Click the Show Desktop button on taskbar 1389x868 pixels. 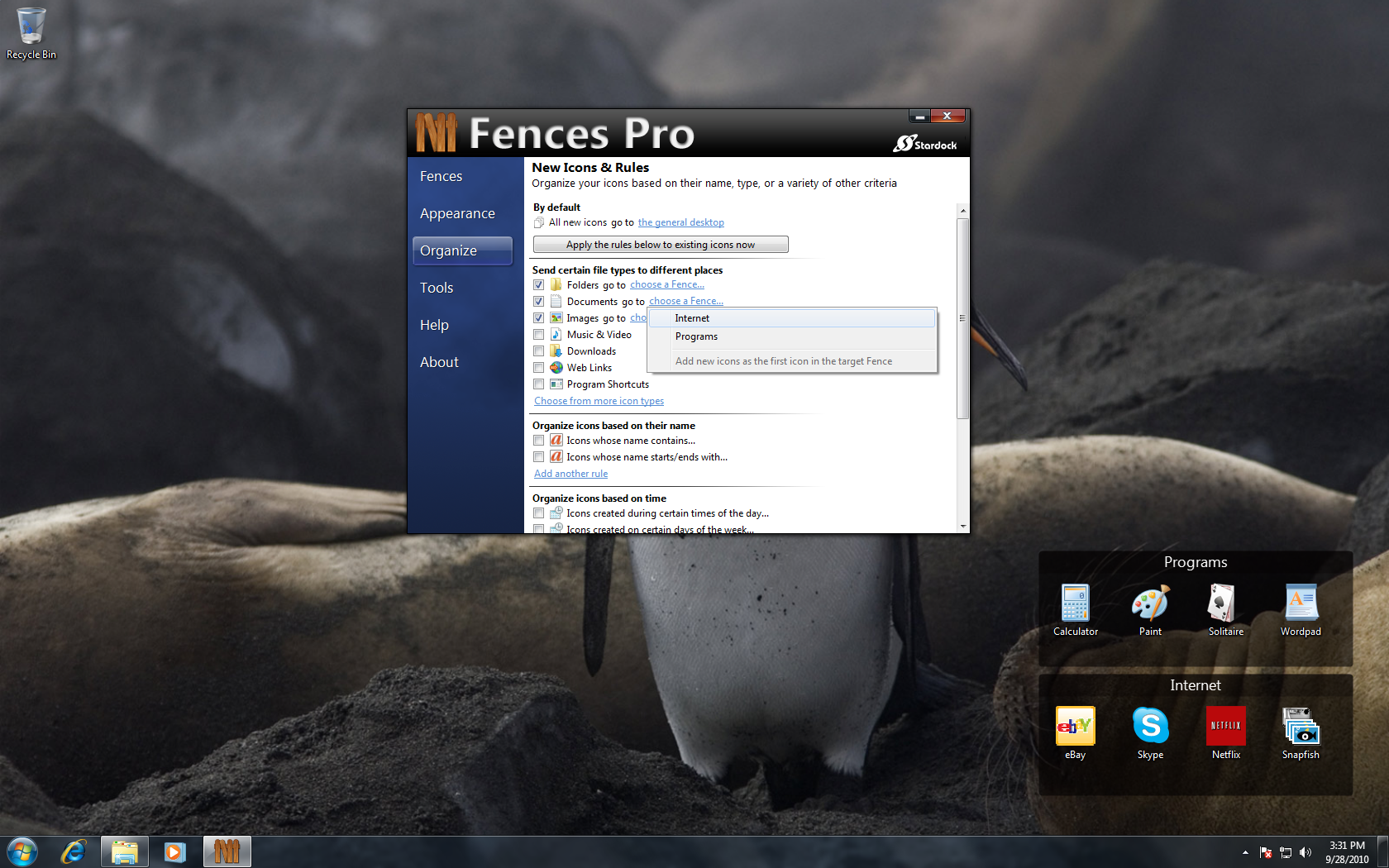click(1383, 852)
